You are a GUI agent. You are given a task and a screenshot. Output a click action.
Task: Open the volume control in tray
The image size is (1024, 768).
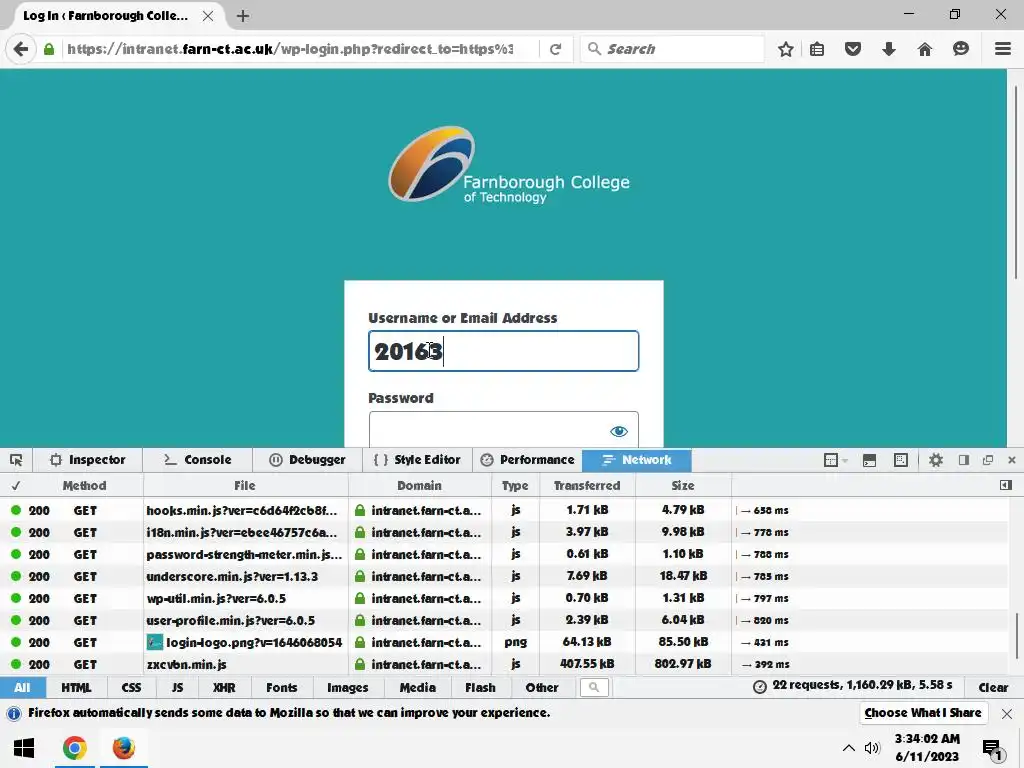tap(872, 748)
